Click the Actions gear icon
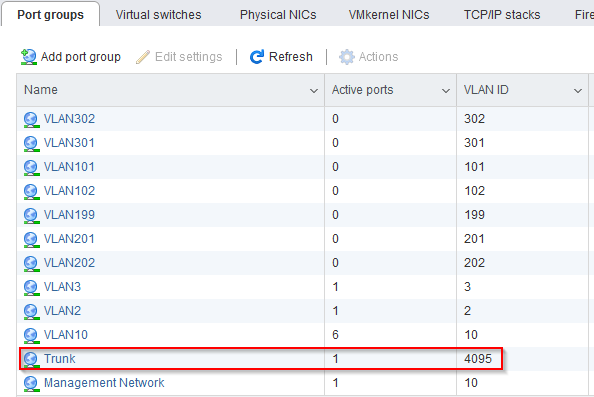This screenshot has width=594, height=397. pyautogui.click(x=346, y=57)
